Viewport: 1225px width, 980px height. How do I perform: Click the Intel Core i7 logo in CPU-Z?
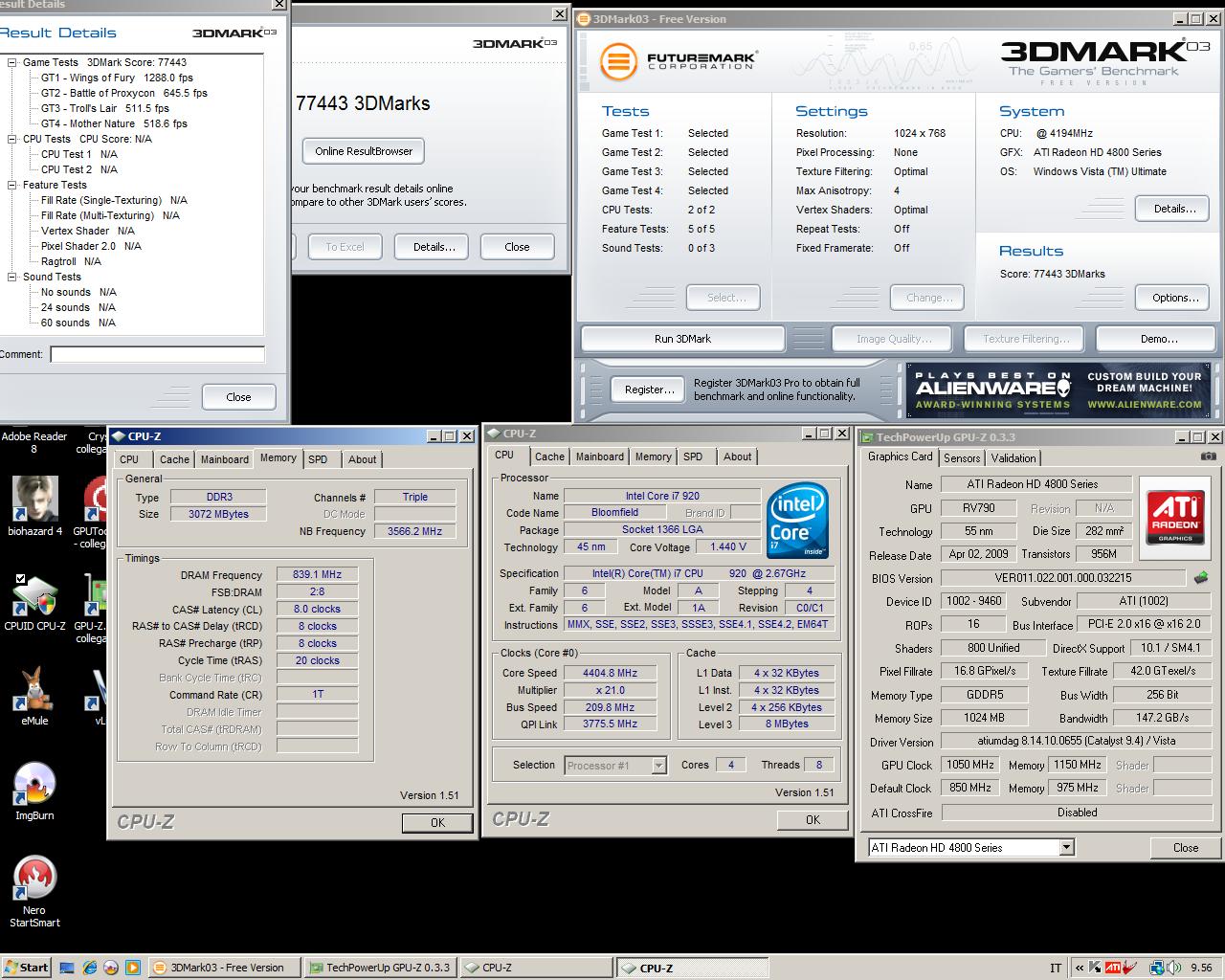(796, 521)
